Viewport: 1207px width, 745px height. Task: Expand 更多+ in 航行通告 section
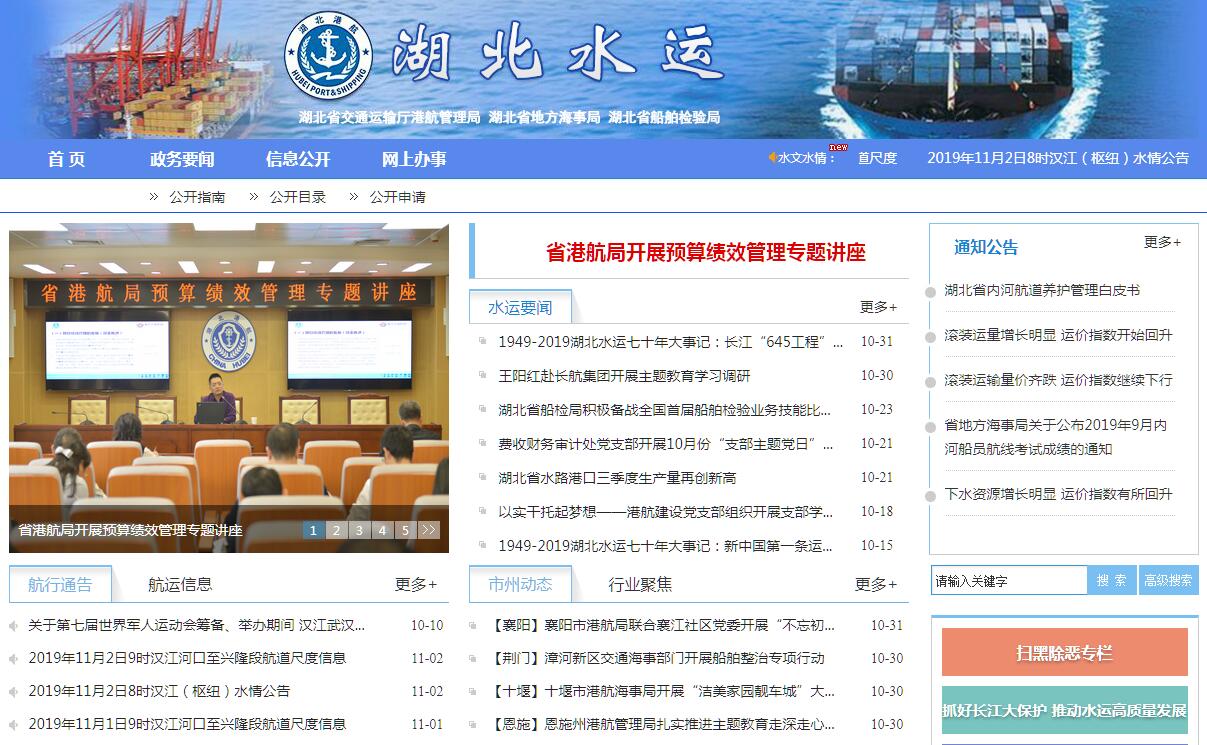click(x=415, y=584)
